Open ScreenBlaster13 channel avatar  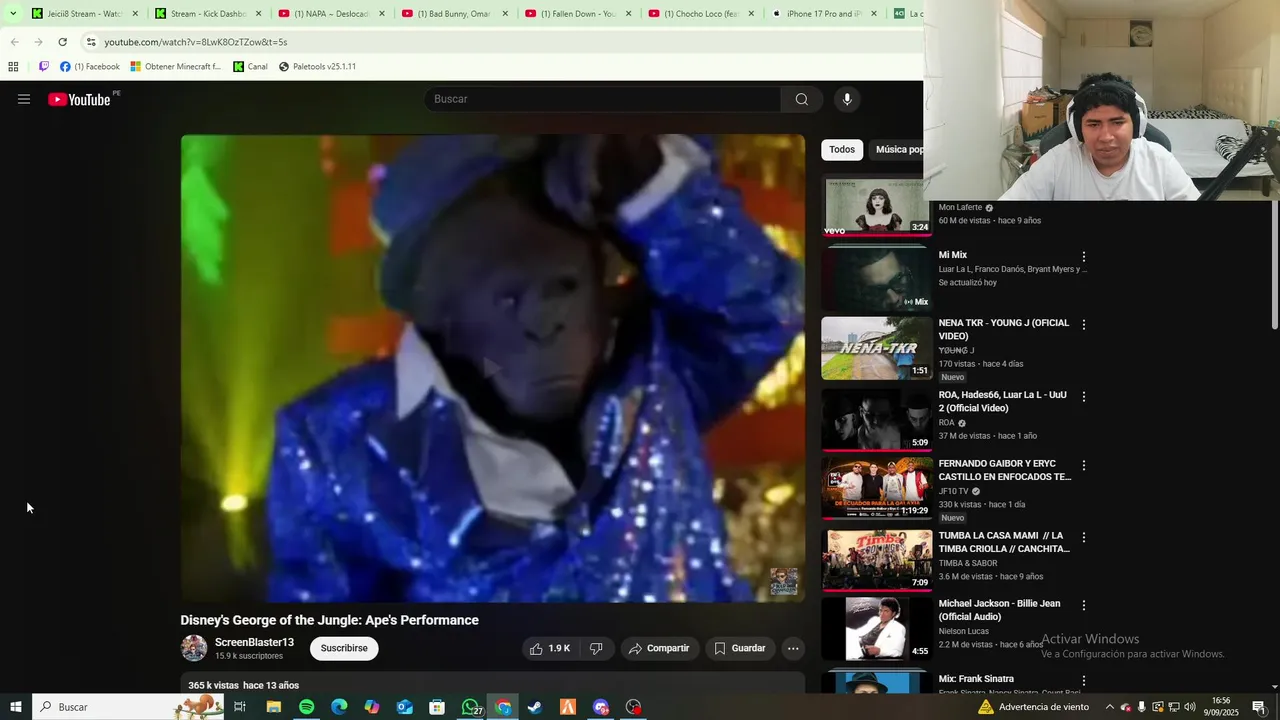coord(194,648)
